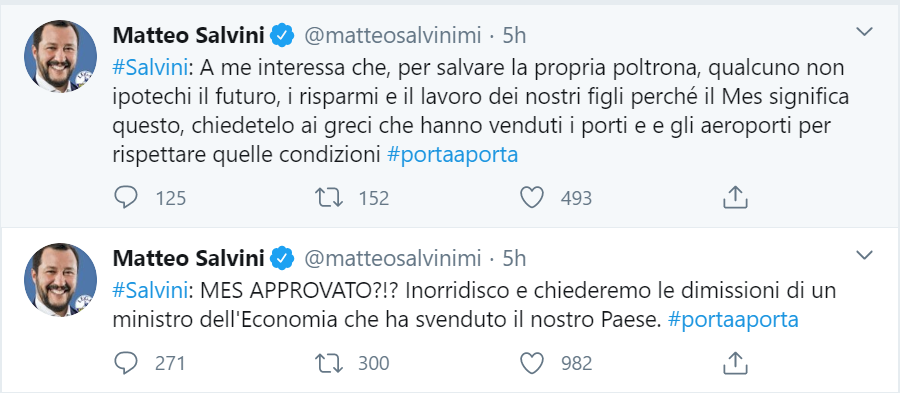Image resolution: width=904 pixels, height=393 pixels.
Task: Open #portaaporta hashtag in first tweet
Action: tap(452, 155)
